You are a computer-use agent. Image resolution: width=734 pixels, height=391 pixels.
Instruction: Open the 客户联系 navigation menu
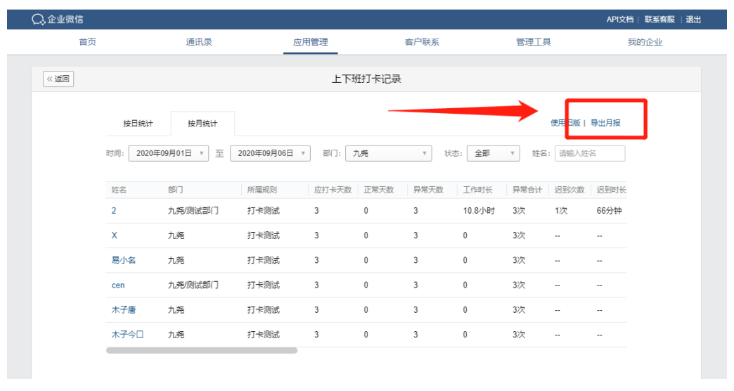[422, 42]
